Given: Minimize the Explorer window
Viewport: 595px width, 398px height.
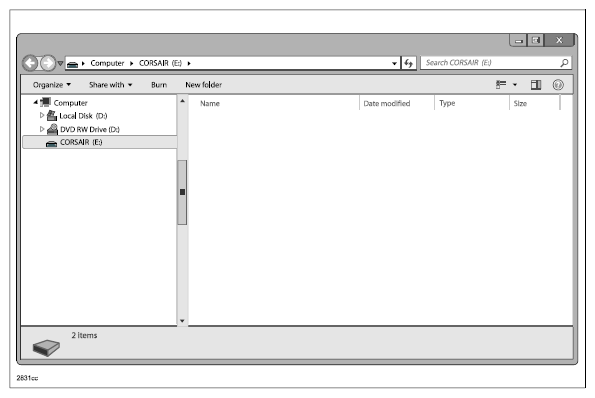Looking at the screenshot, I should (x=518, y=40).
